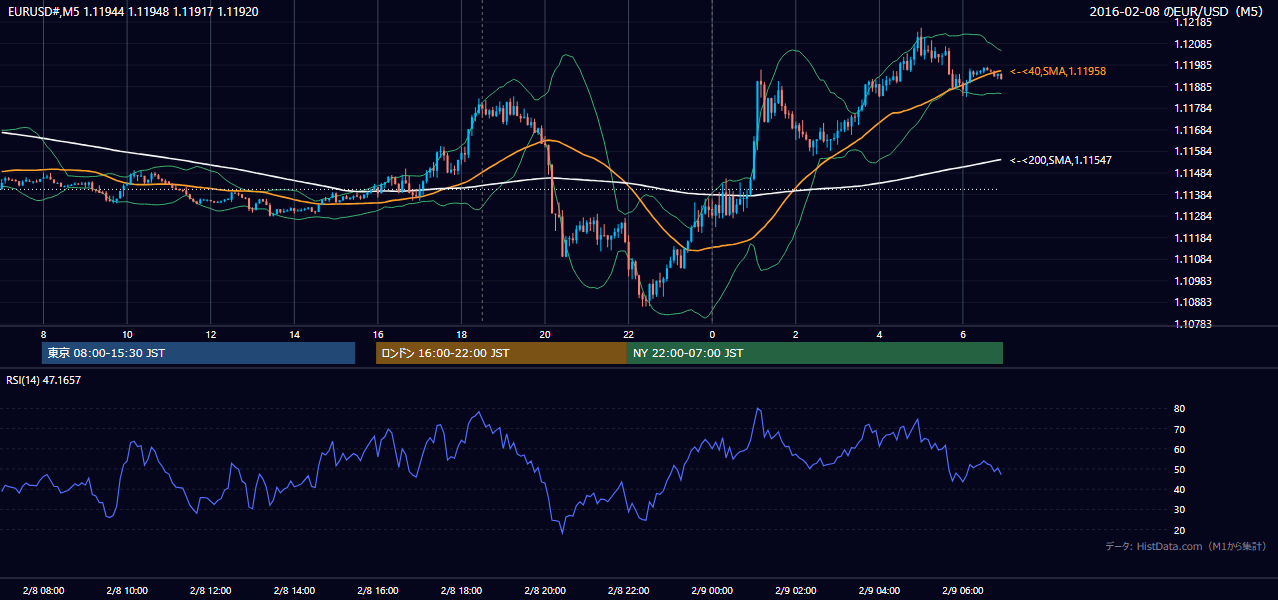Click price level 1.12185 on the axis
The image size is (1278, 600).
(1193, 23)
